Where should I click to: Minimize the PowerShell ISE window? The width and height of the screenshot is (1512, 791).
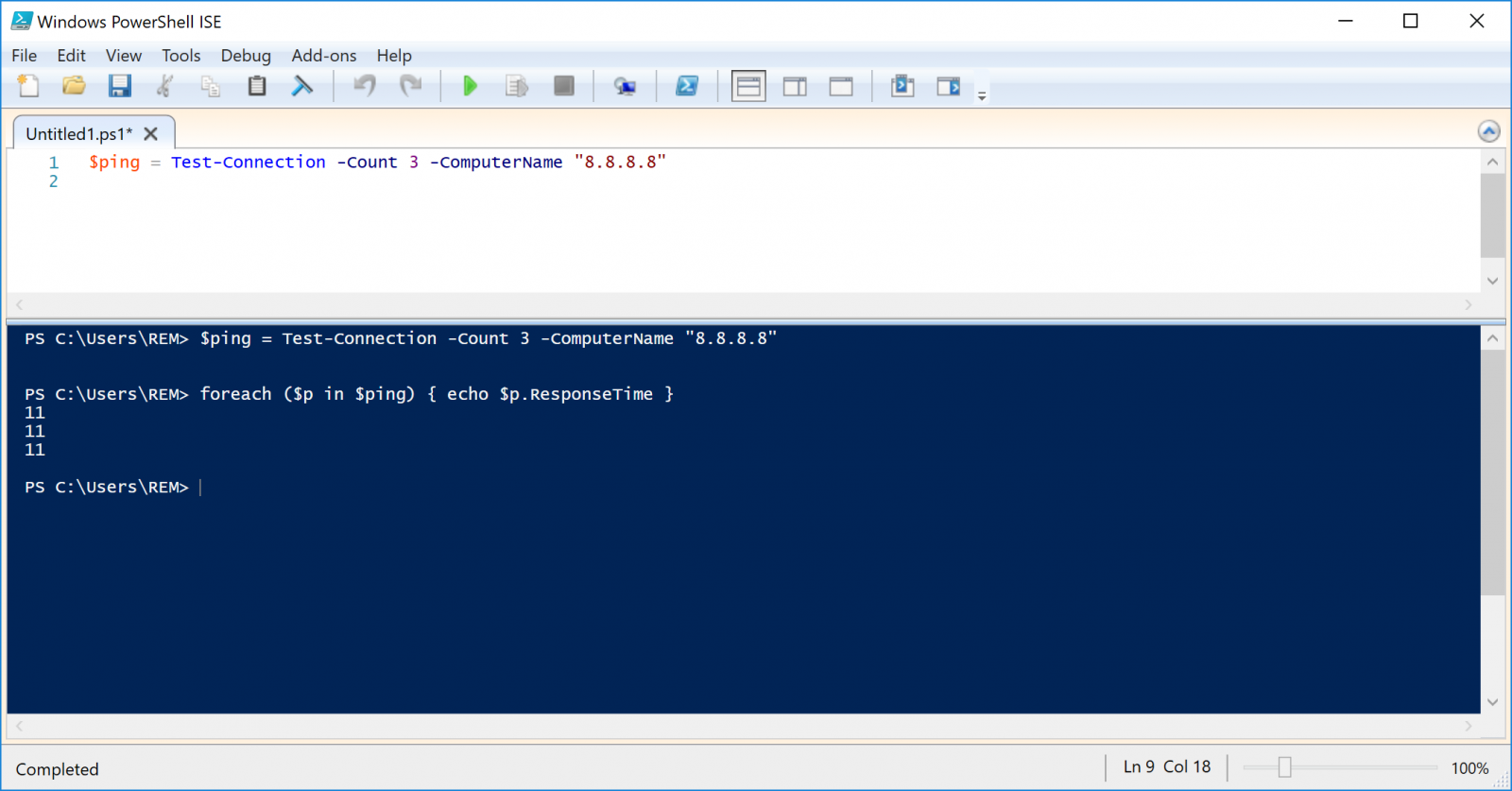[1346, 21]
